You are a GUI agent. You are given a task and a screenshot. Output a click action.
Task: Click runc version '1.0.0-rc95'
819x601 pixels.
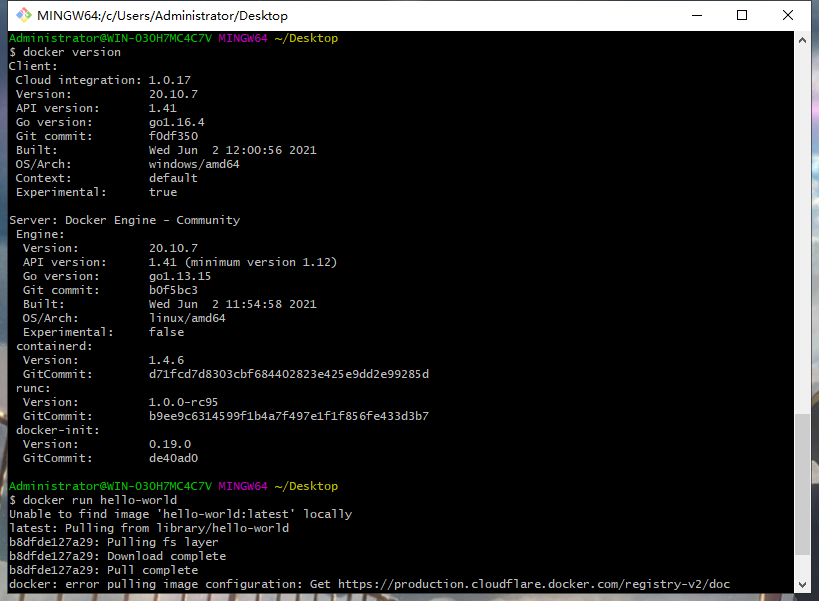tap(183, 403)
